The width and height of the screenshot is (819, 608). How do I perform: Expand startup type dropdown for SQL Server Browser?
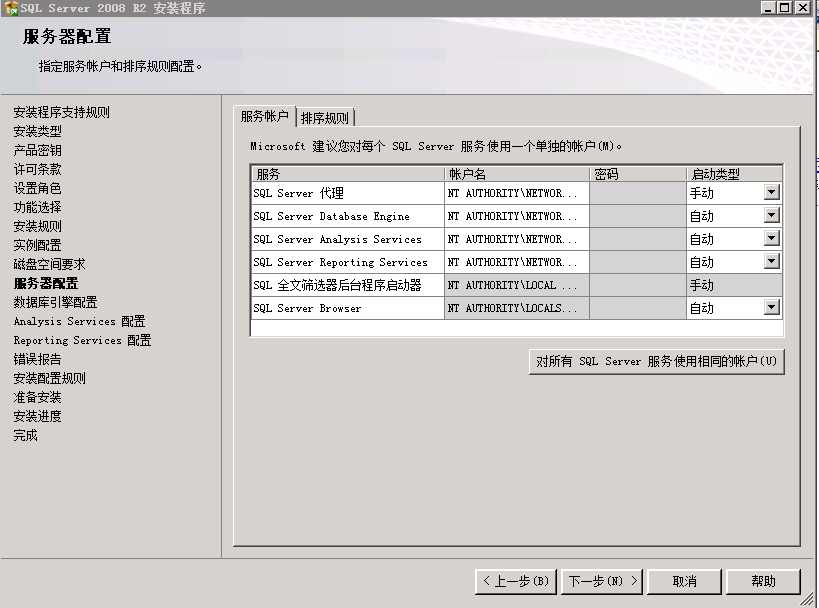(x=771, y=307)
